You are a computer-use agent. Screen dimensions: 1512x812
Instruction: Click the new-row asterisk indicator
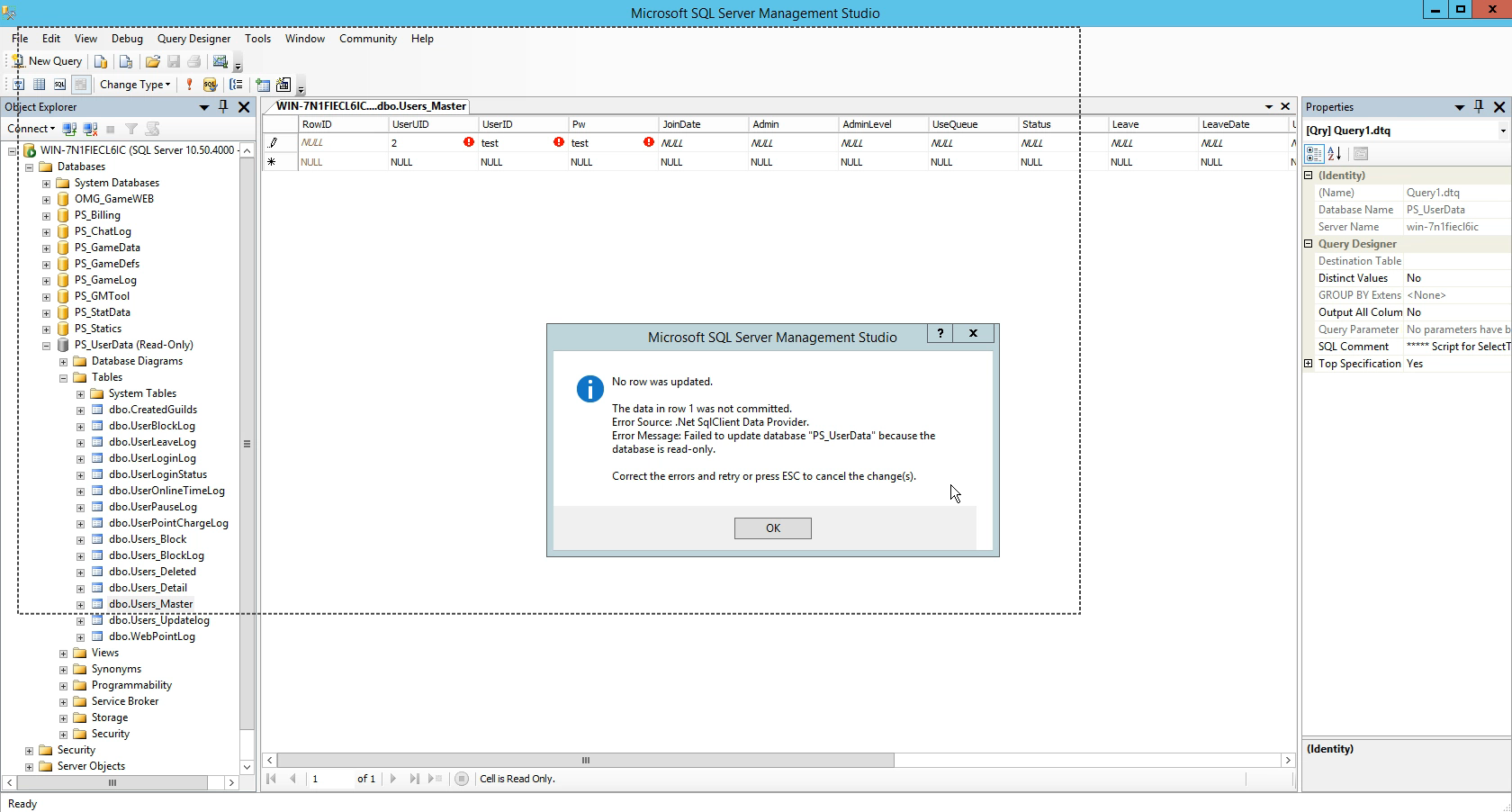coord(272,162)
